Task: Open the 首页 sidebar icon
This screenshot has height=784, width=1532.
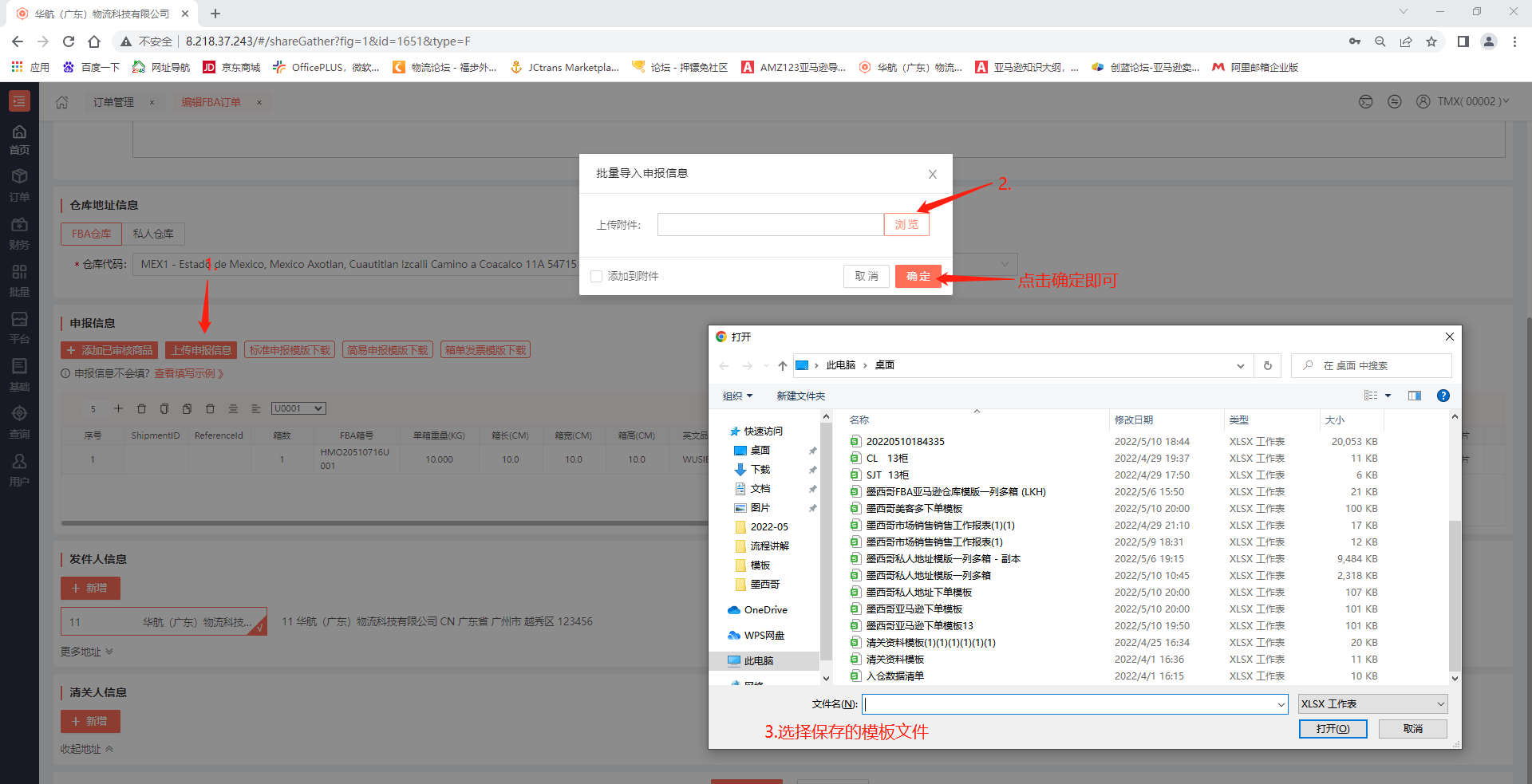Action: pyautogui.click(x=19, y=140)
